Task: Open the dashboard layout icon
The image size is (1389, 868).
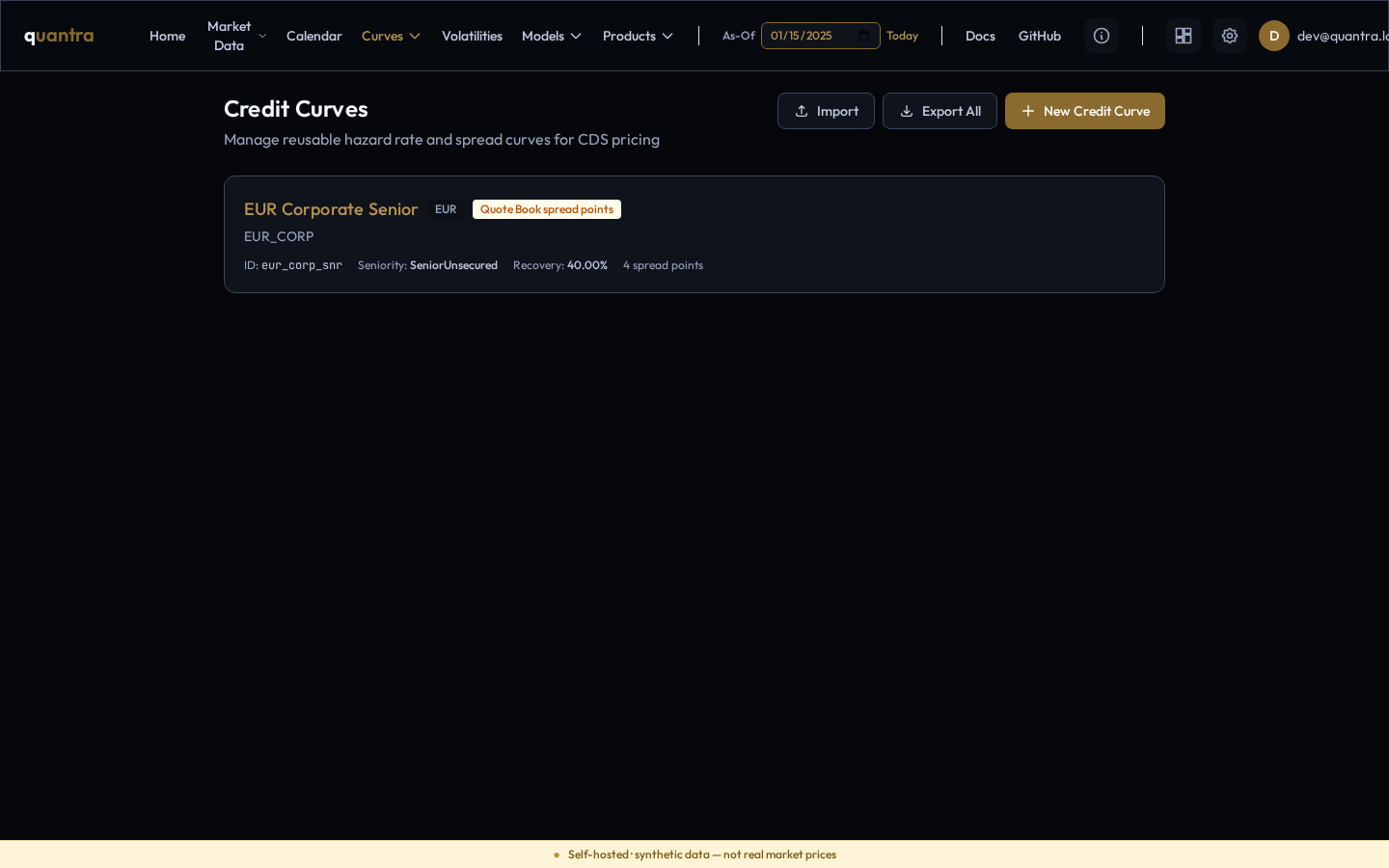Action: [1184, 36]
